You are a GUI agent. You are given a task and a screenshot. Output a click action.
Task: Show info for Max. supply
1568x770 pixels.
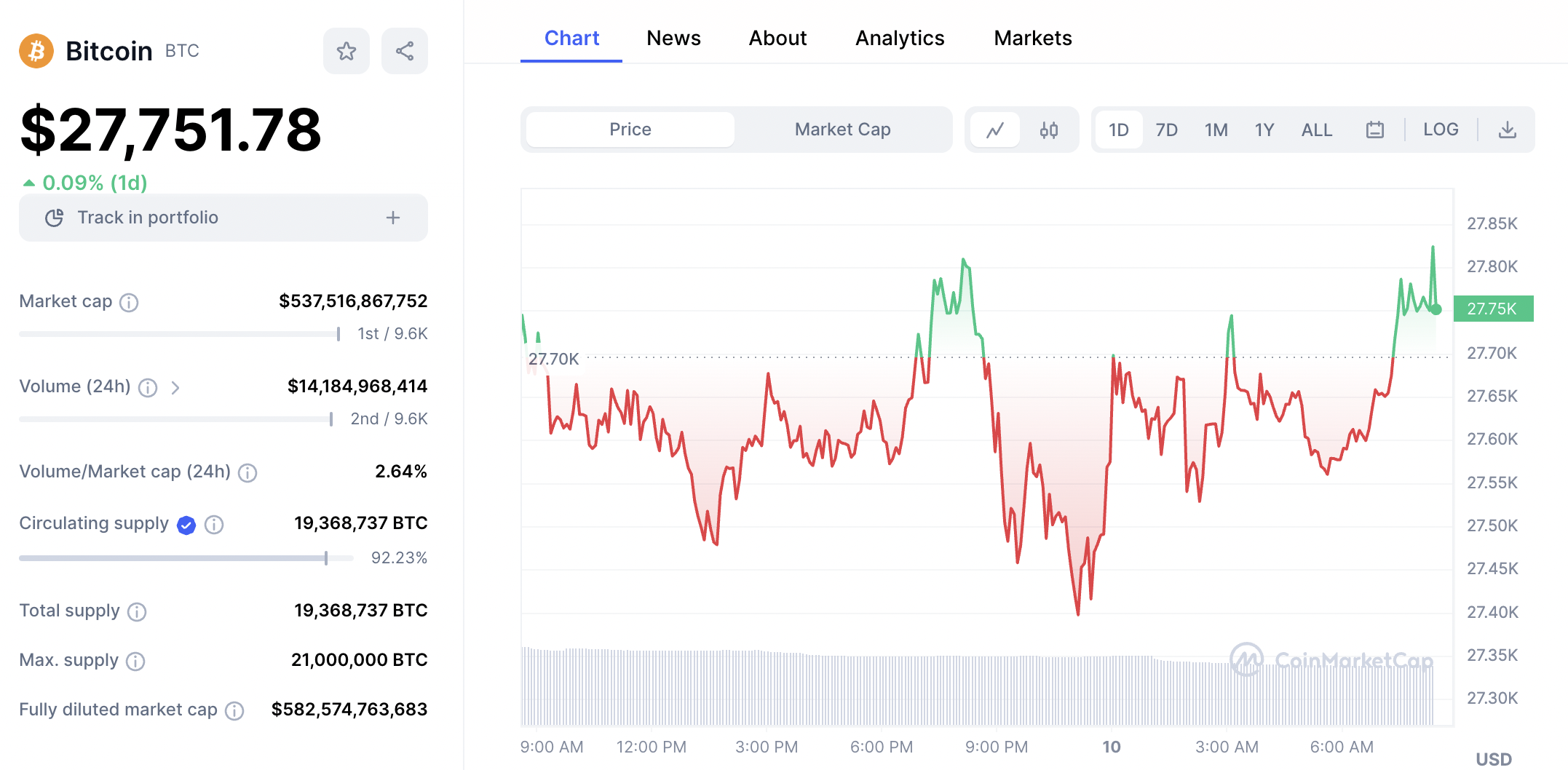pos(135,661)
